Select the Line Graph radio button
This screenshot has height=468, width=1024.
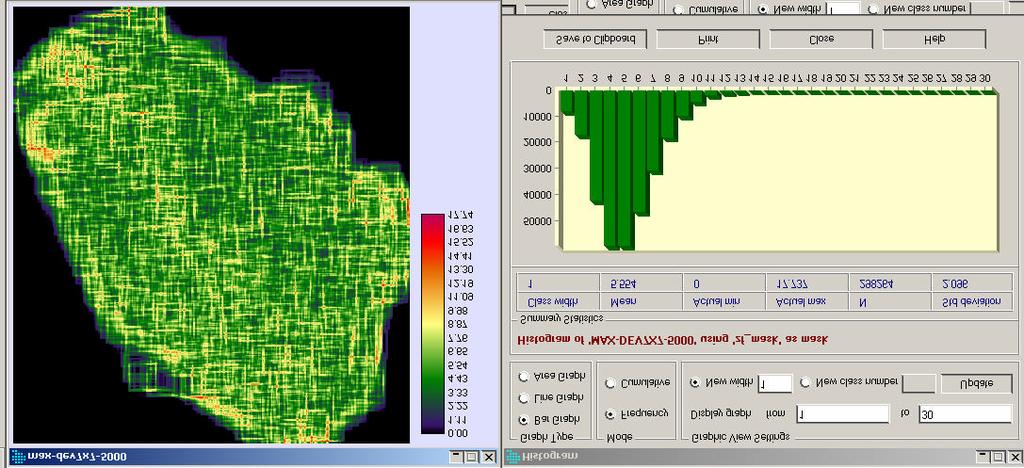(523, 398)
